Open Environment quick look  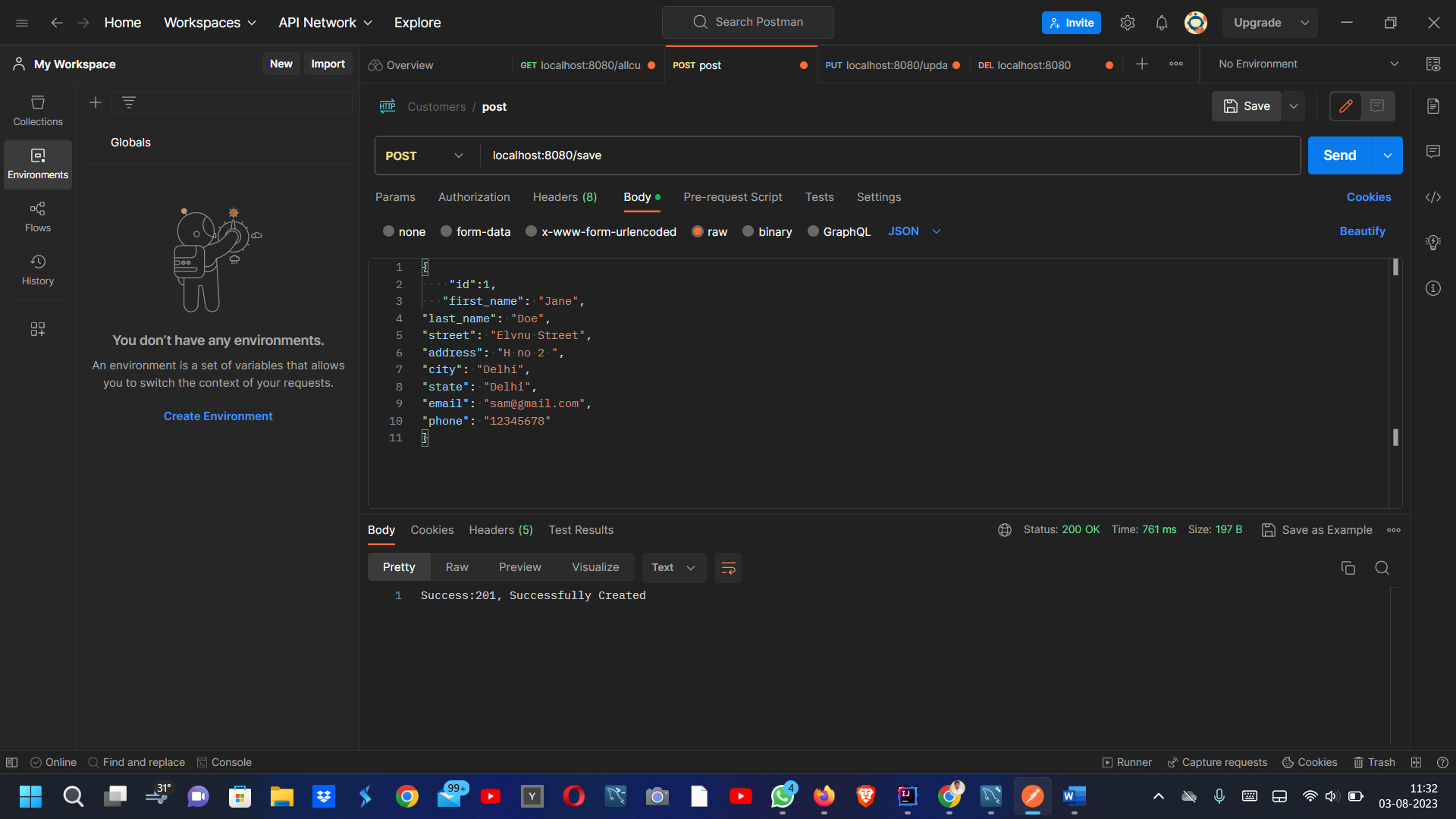tap(1433, 64)
